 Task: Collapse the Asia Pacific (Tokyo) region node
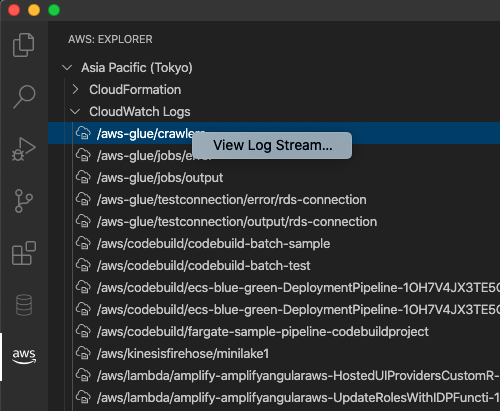tap(67, 68)
